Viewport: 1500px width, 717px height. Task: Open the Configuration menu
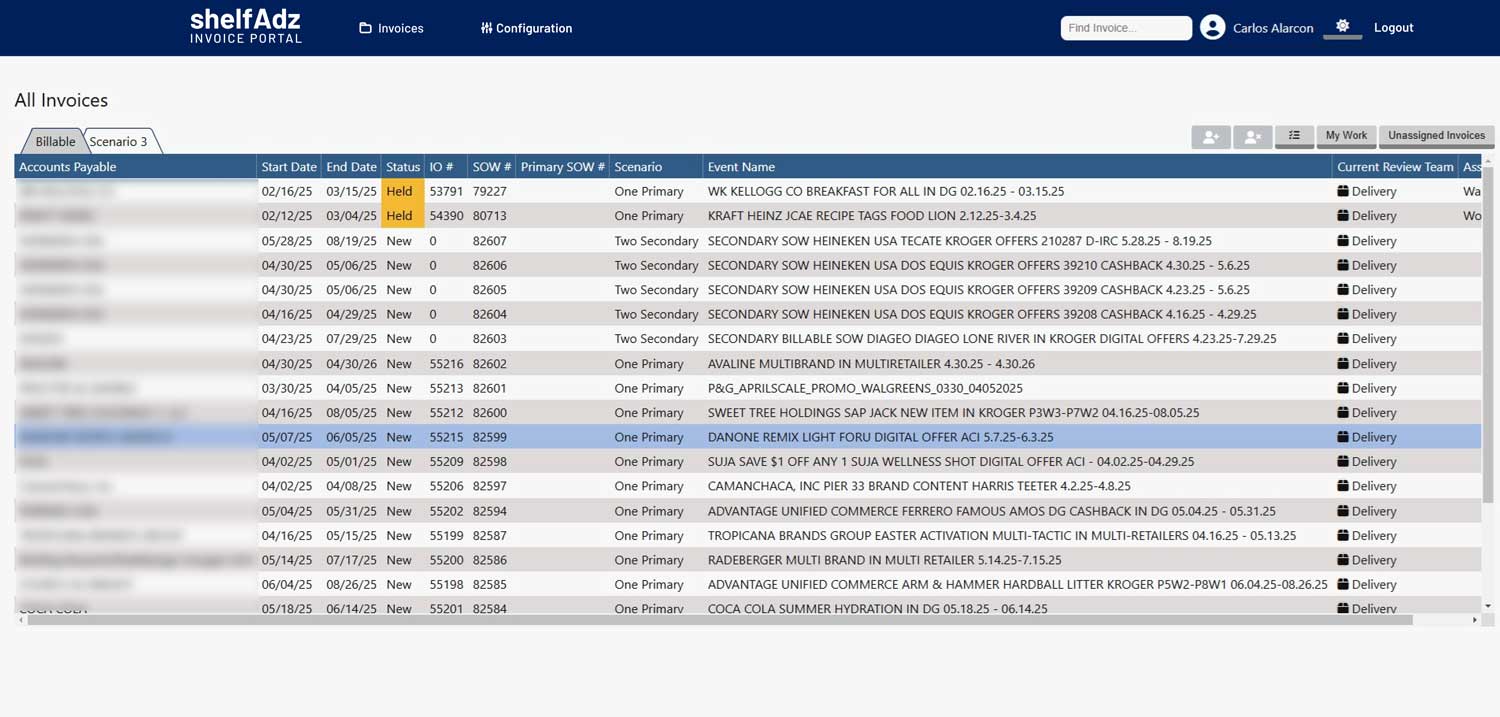[x=526, y=28]
